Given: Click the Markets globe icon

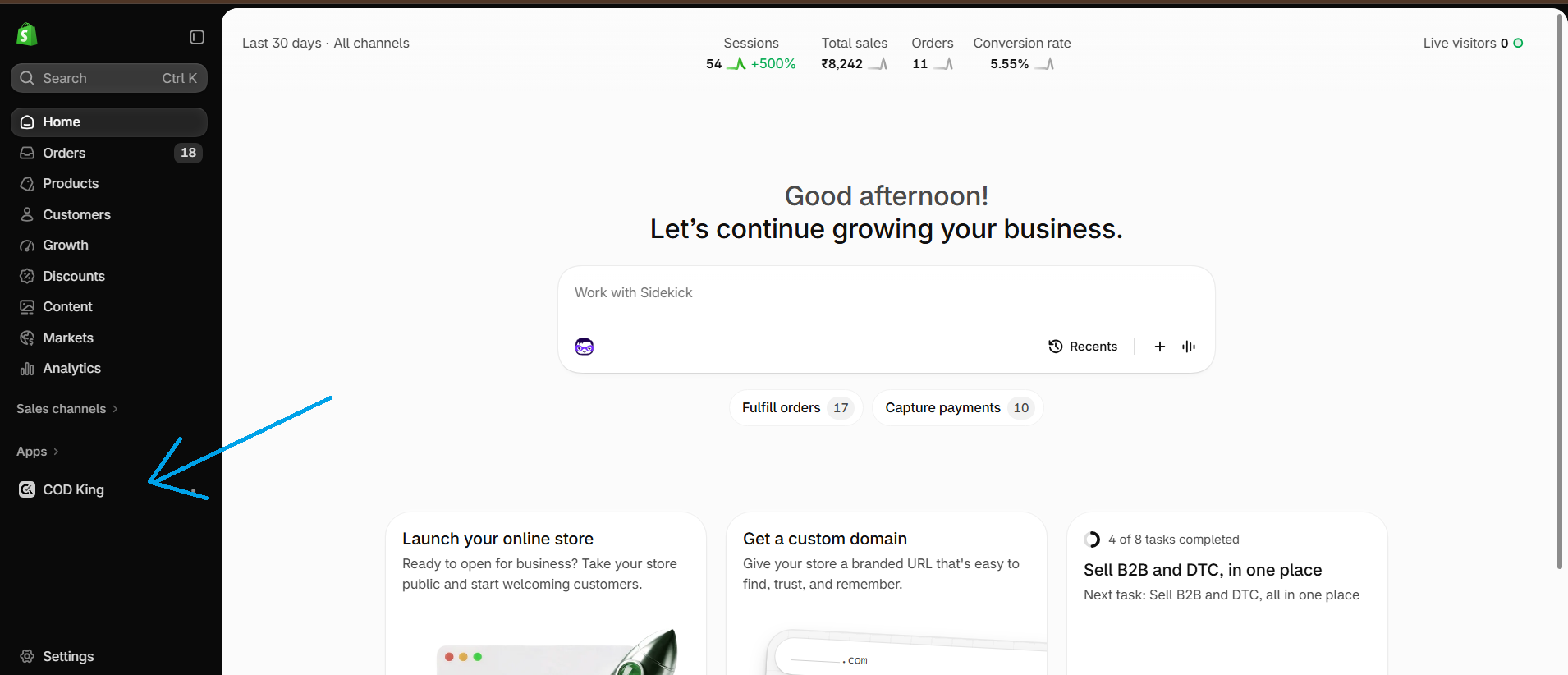Looking at the screenshot, I should [27, 337].
